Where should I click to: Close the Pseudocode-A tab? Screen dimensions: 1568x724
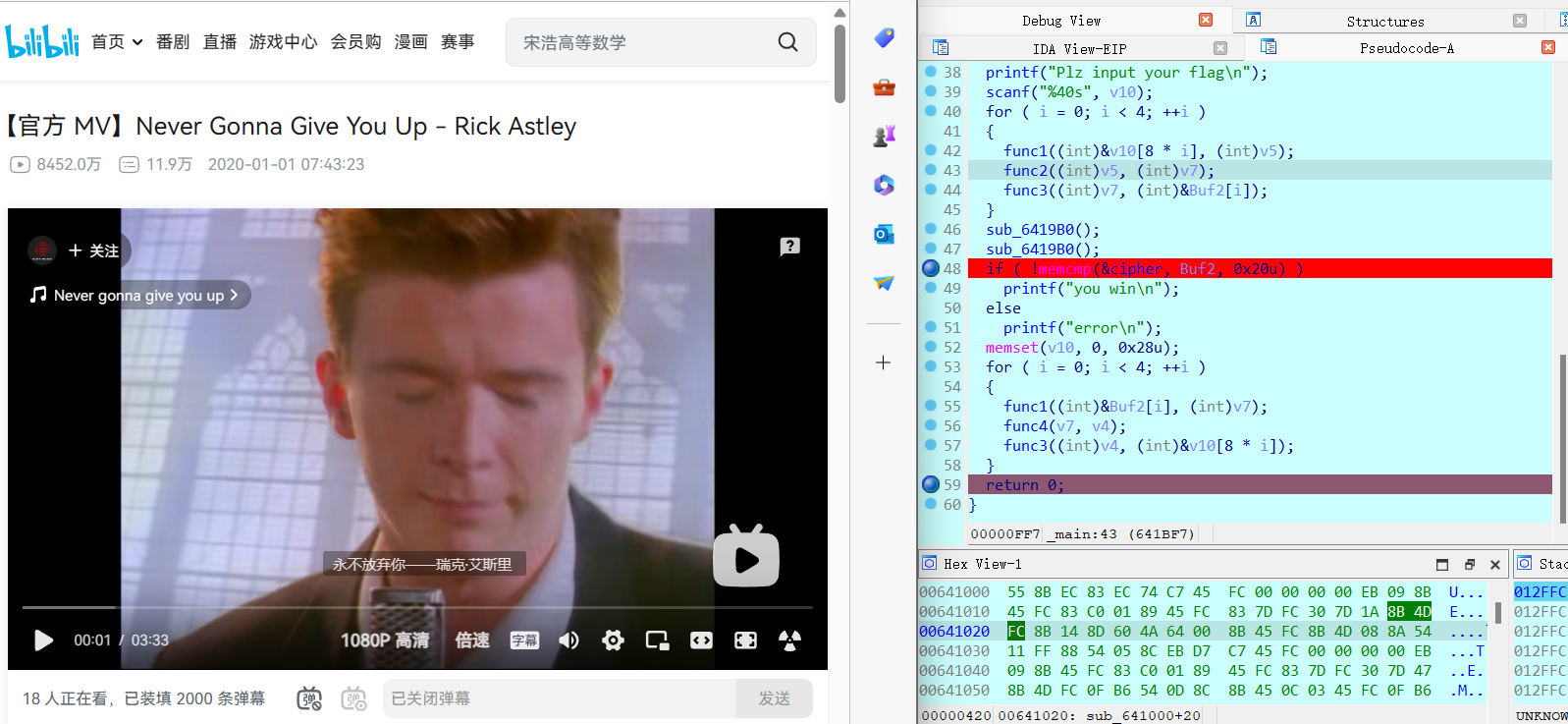1548,47
